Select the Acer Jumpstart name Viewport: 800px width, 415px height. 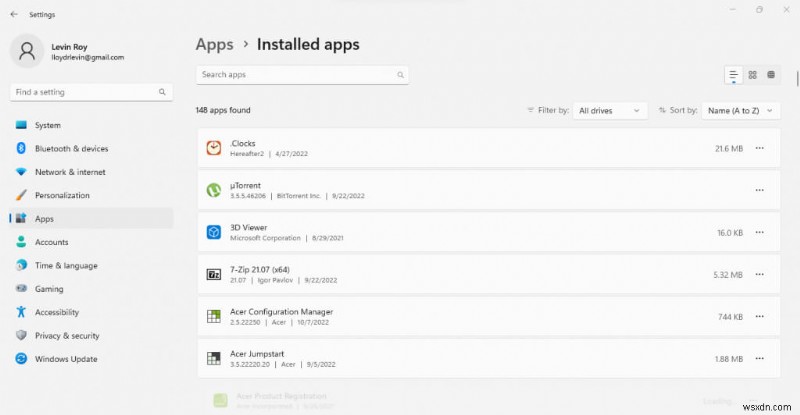coord(257,354)
